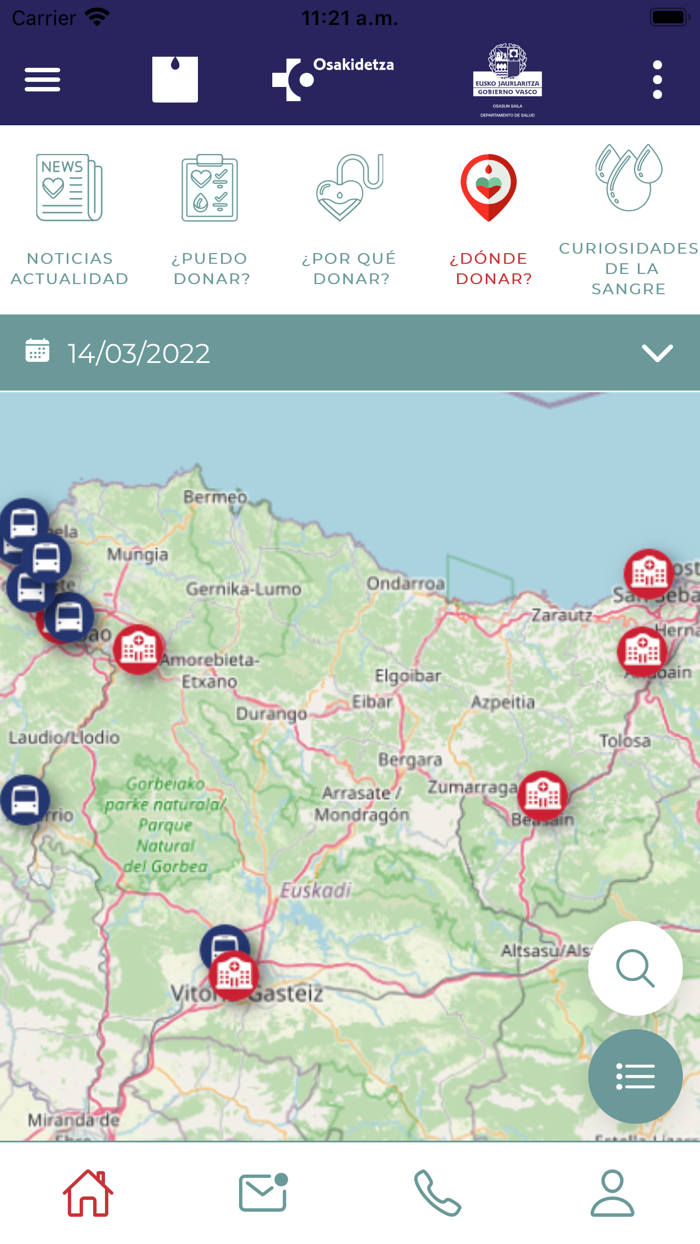Tap the Osakidetza logo

pos(333,78)
